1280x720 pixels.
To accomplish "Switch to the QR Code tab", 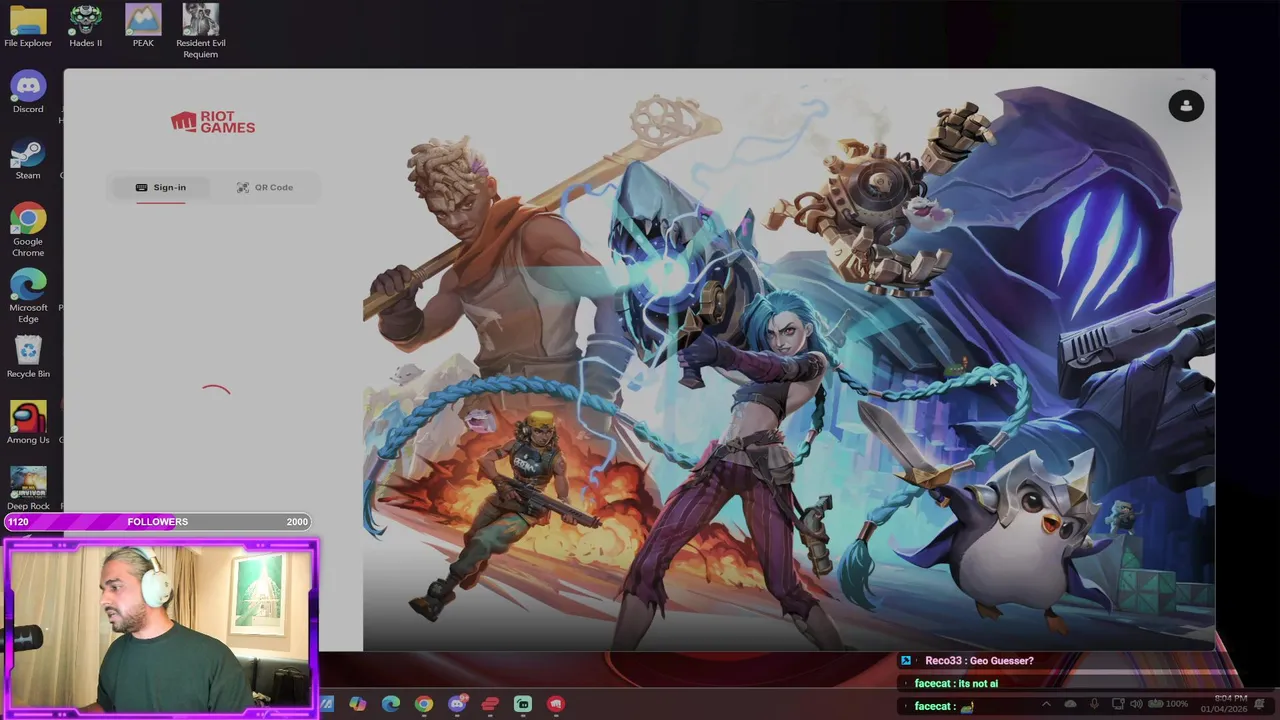I will [x=265, y=187].
